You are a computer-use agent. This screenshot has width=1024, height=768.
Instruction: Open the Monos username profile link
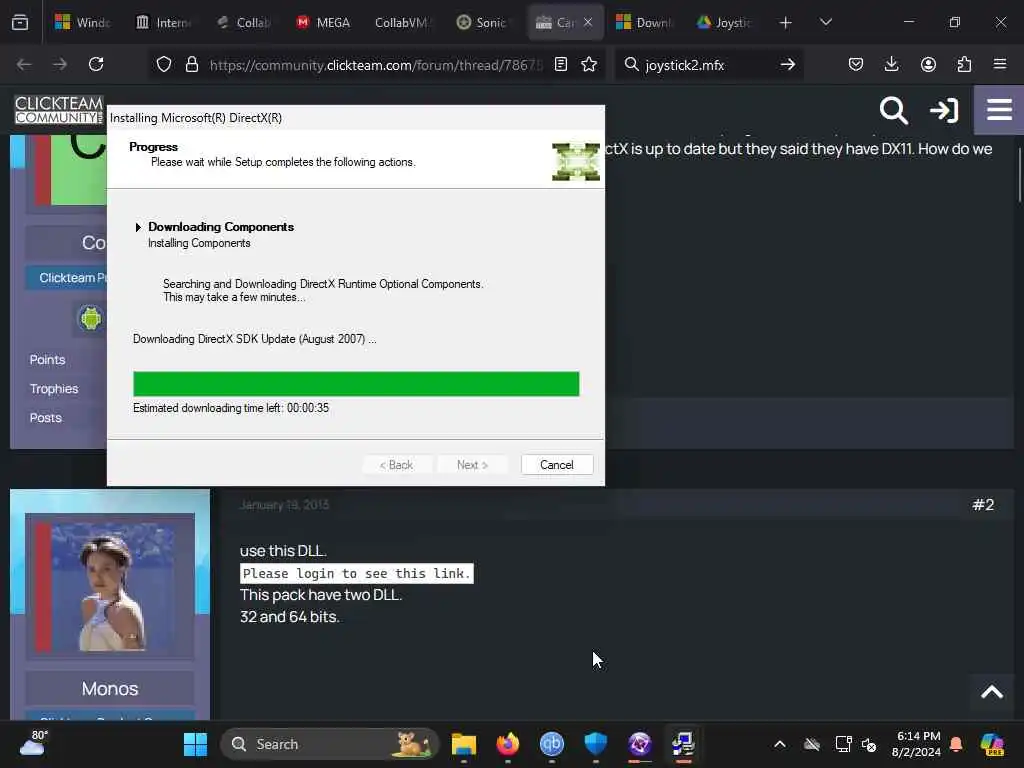[110, 689]
